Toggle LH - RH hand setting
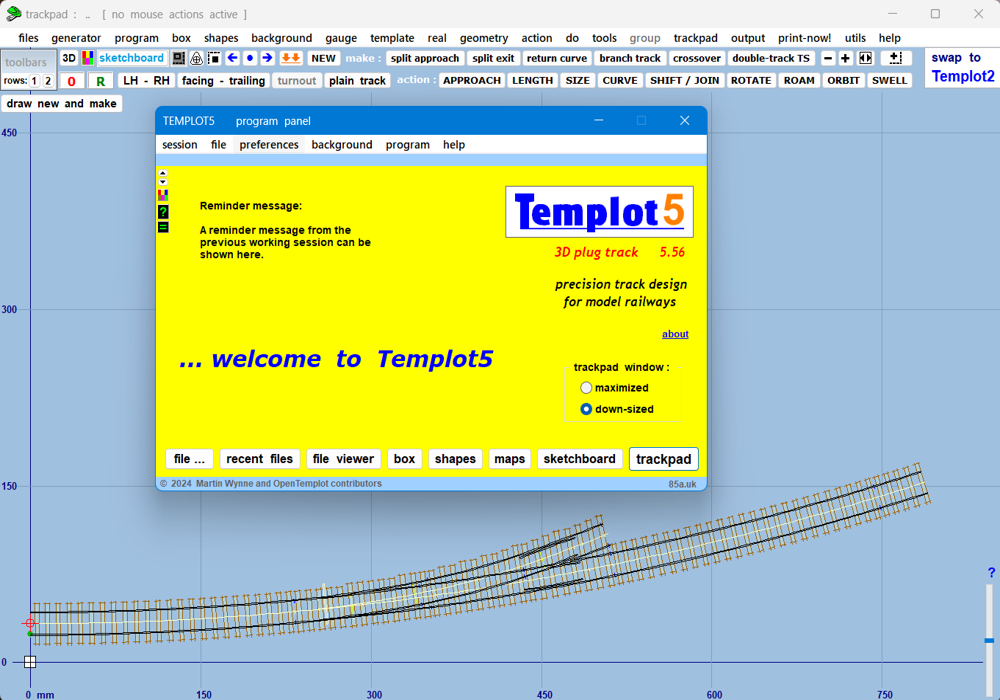The height and width of the screenshot is (700, 1000). click(146, 80)
